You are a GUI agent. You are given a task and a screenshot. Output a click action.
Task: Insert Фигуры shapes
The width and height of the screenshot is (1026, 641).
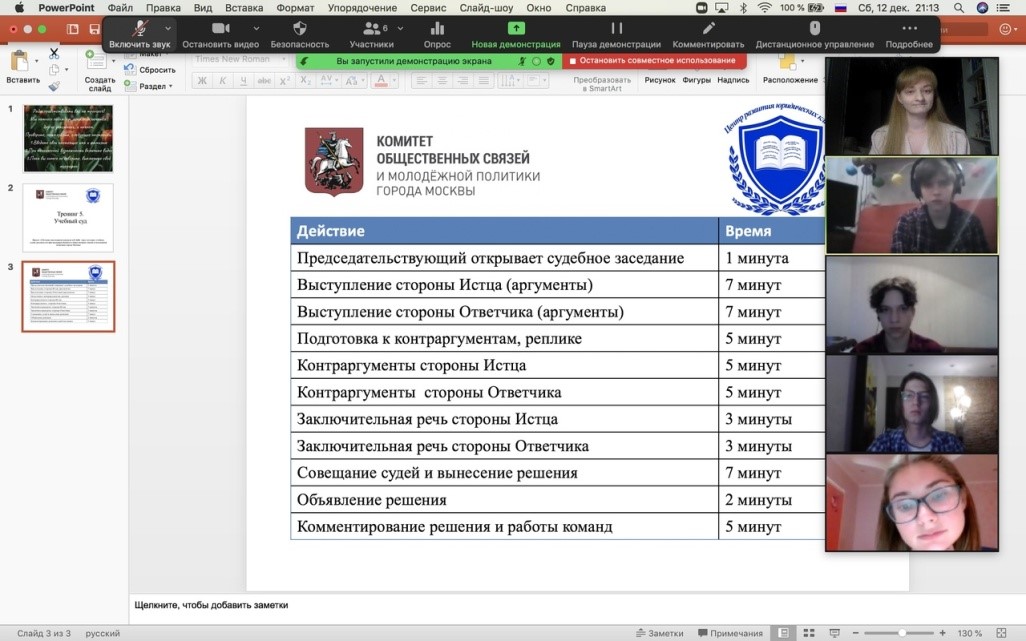pyautogui.click(x=696, y=80)
